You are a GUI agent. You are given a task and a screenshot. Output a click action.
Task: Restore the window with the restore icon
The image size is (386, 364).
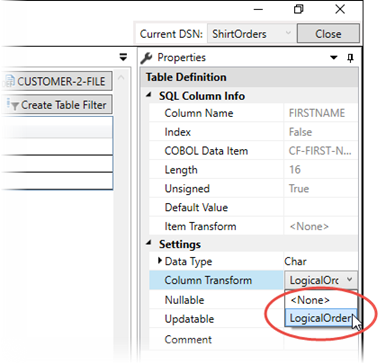pos(299,9)
